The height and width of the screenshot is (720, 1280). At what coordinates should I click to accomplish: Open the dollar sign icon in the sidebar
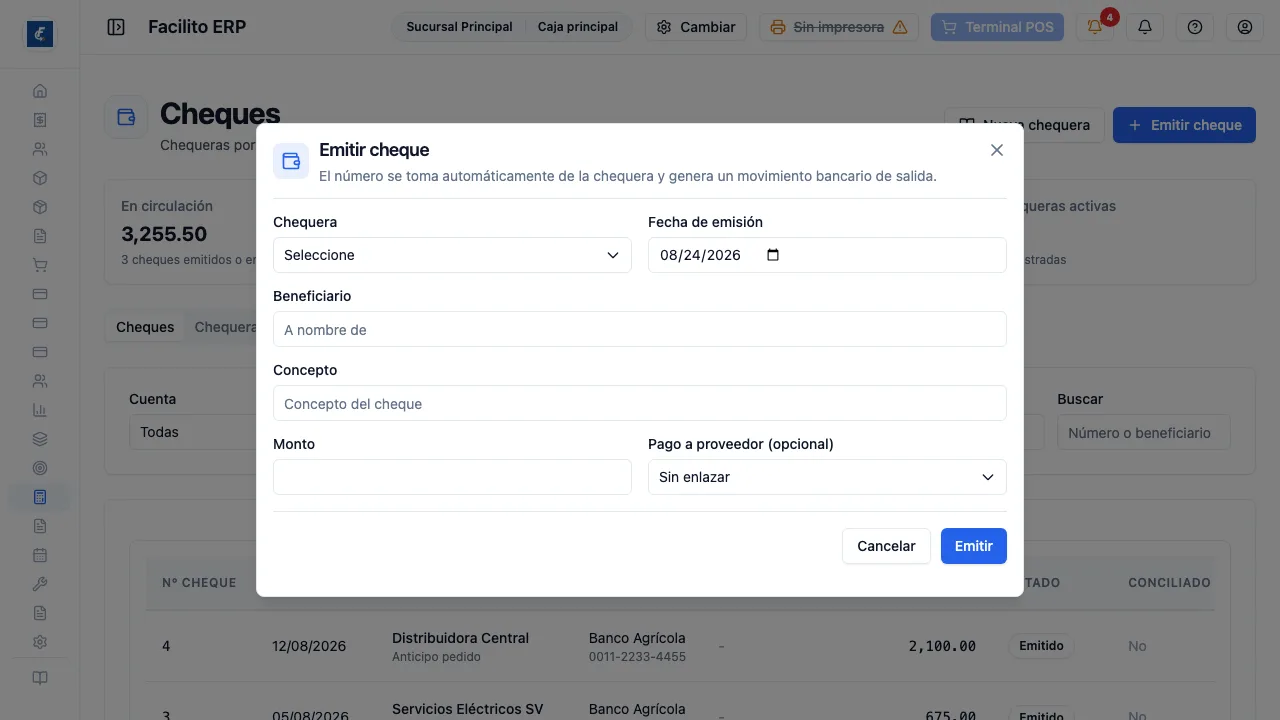pyautogui.click(x=40, y=120)
